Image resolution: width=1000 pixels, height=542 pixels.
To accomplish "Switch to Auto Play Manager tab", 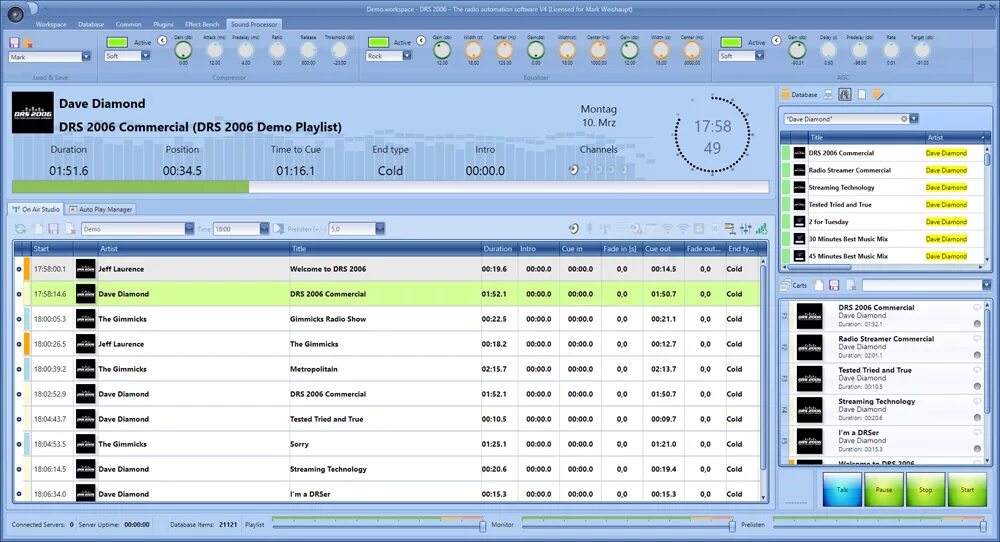I will point(101,209).
